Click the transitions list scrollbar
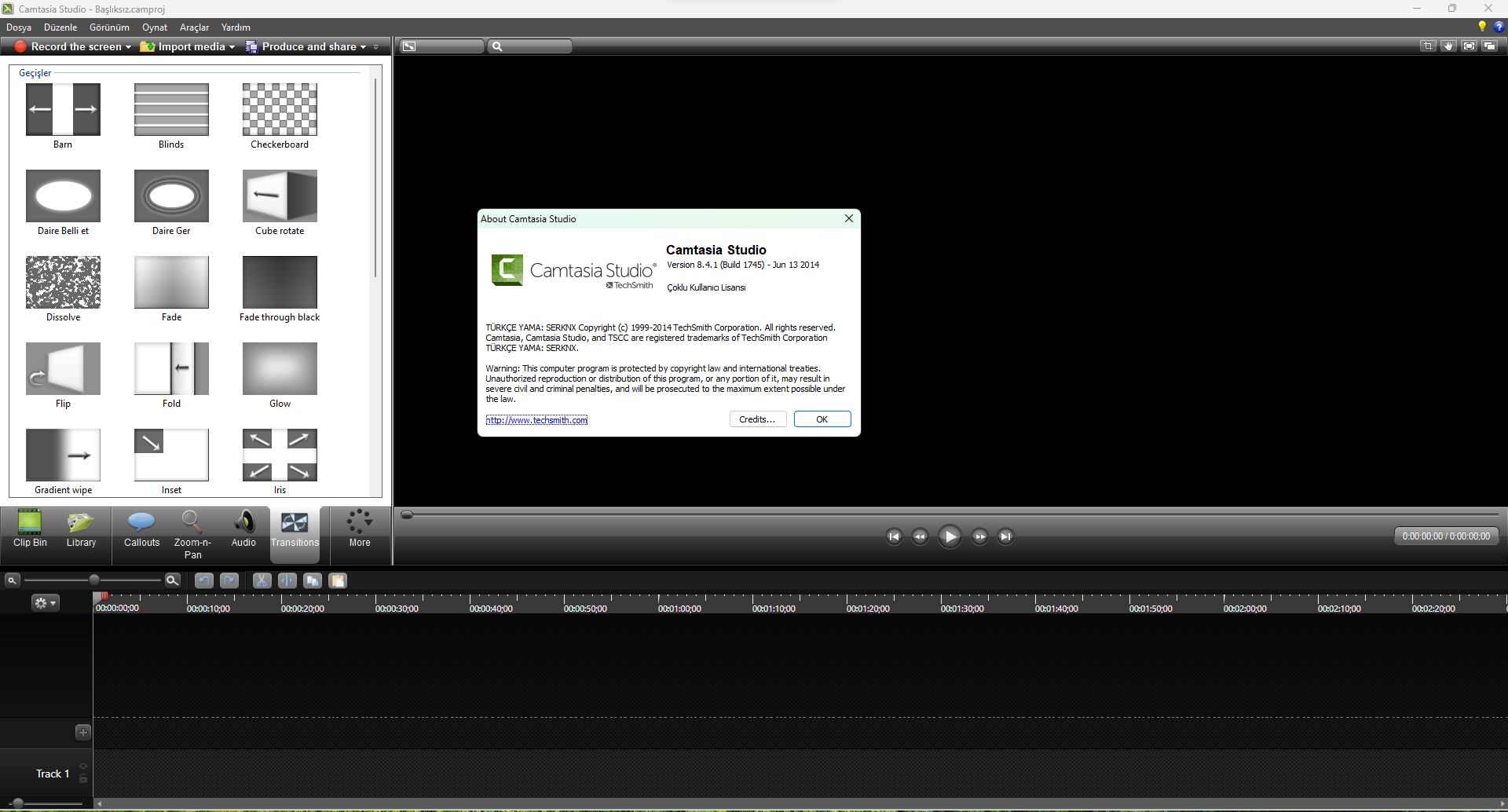 375,177
